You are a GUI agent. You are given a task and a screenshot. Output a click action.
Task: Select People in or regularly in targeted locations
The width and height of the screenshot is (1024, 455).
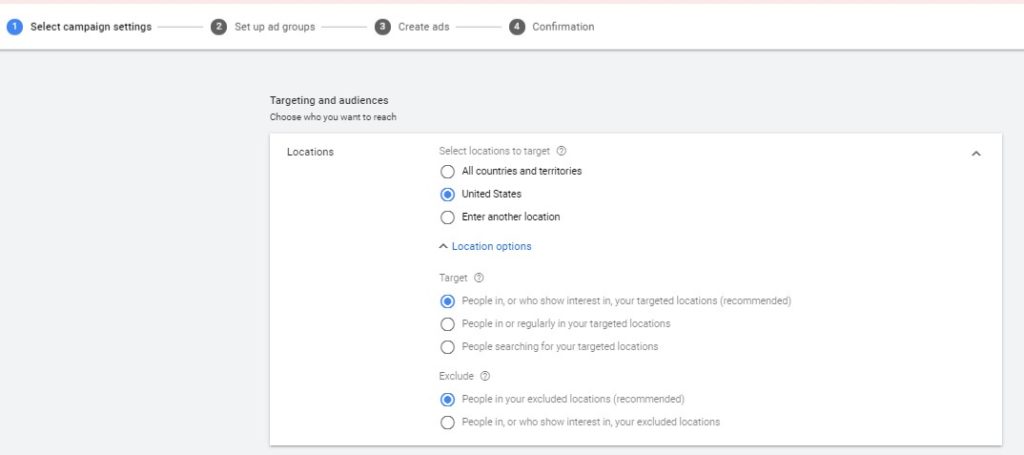pos(447,324)
